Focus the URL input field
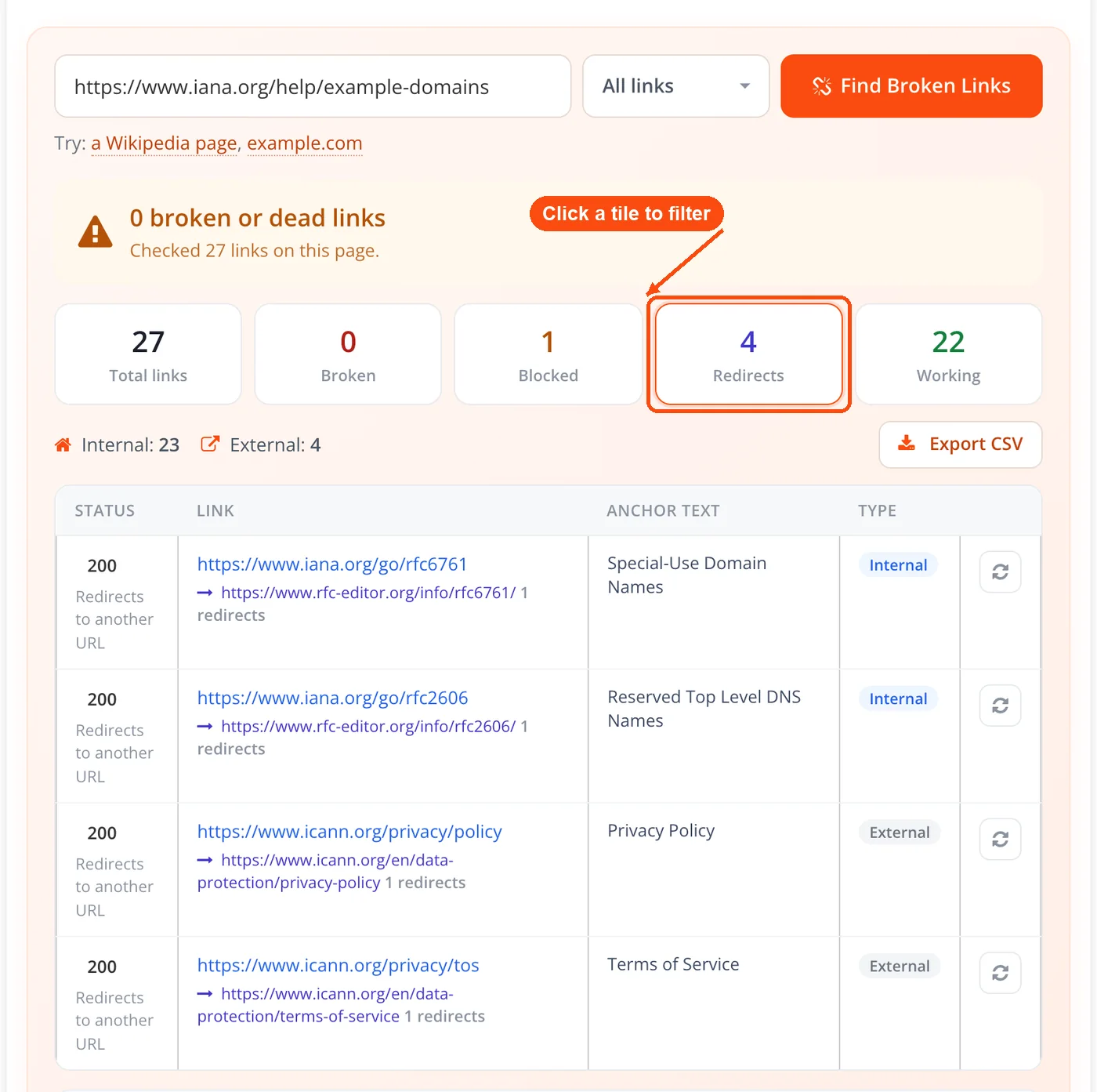The image size is (1097, 1092). pyautogui.click(x=313, y=86)
